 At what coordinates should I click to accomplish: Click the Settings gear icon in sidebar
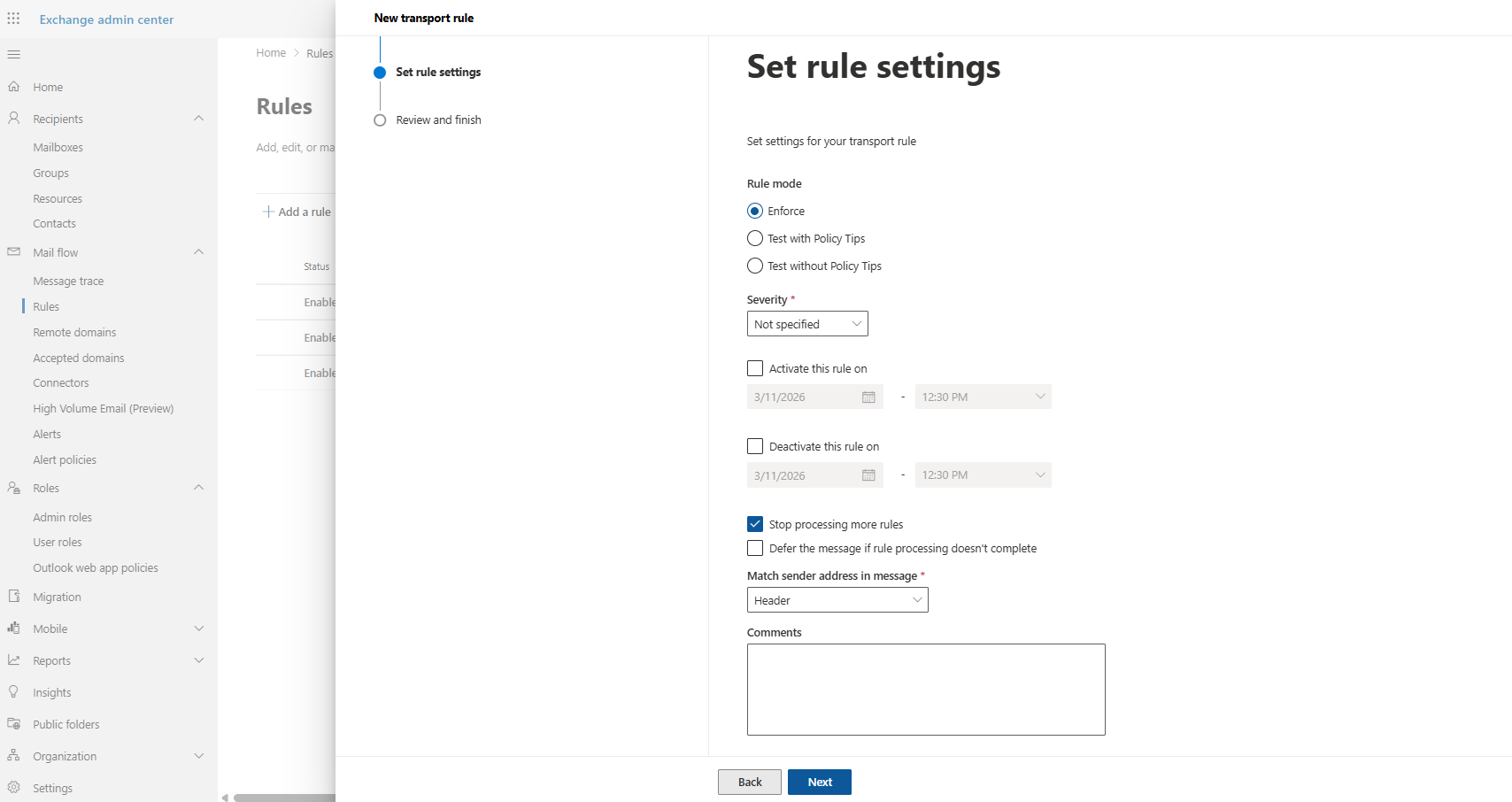13,788
